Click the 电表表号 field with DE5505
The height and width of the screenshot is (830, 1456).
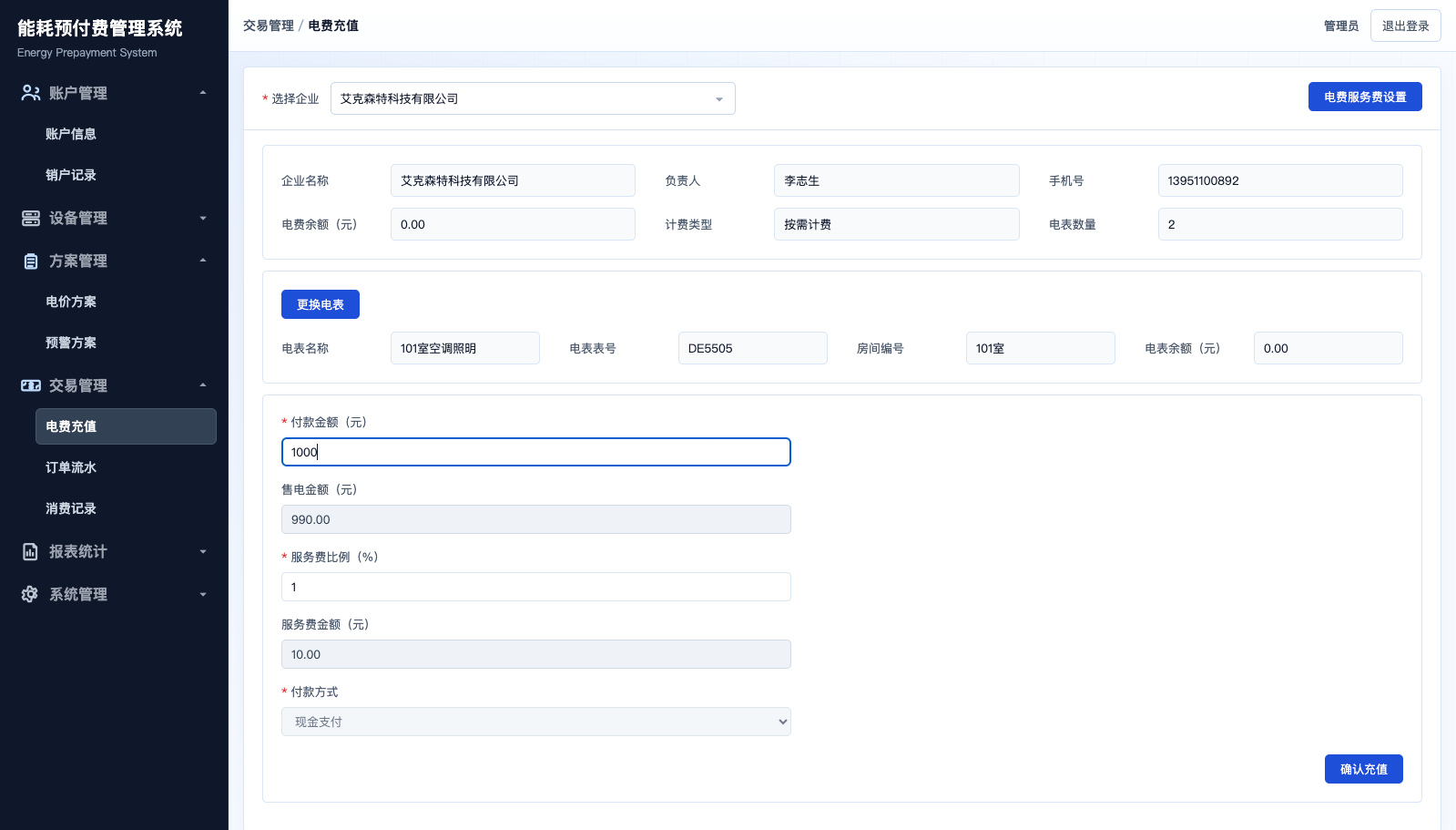click(x=752, y=348)
